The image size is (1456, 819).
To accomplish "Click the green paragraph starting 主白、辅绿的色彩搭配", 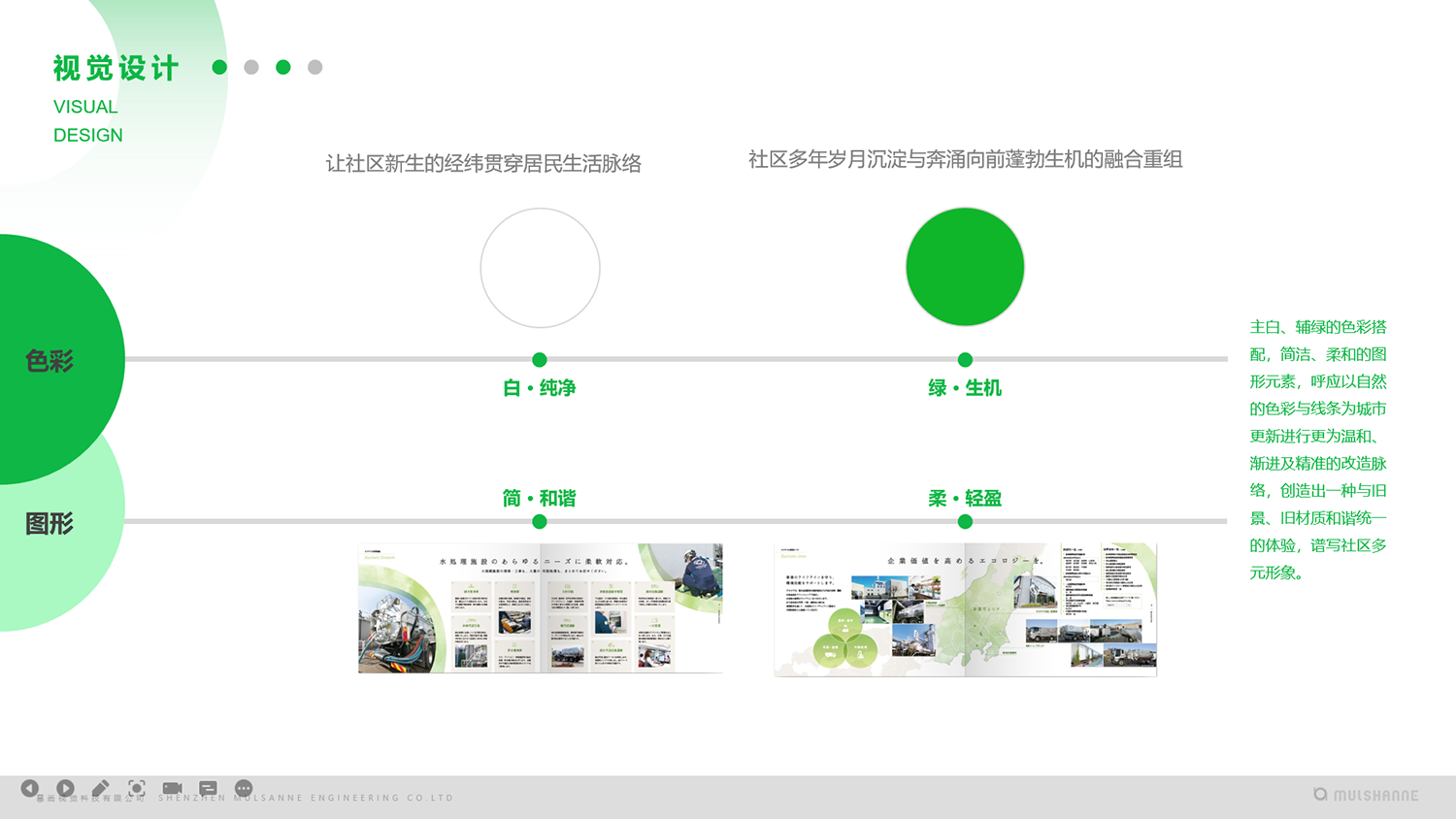I will (1318, 449).
